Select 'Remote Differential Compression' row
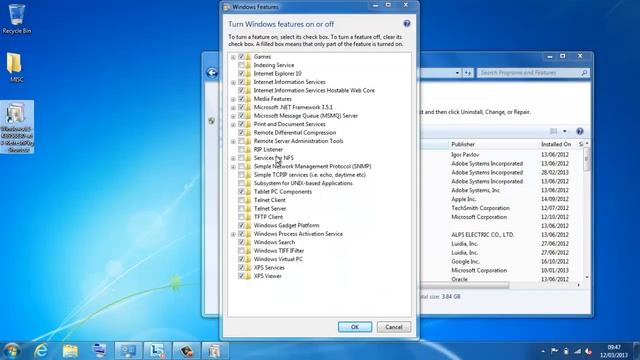 (x=295, y=133)
